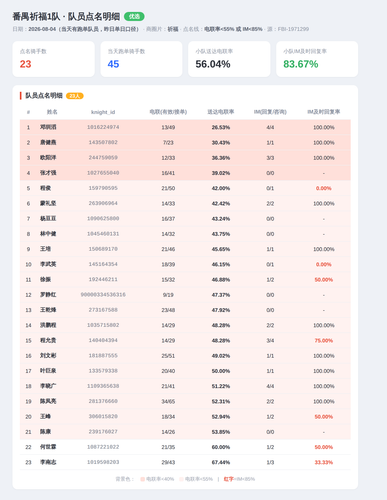This screenshot has height=500, width=387.
Task: Click the green 优选 badge beside the title
Action: click(134, 16)
